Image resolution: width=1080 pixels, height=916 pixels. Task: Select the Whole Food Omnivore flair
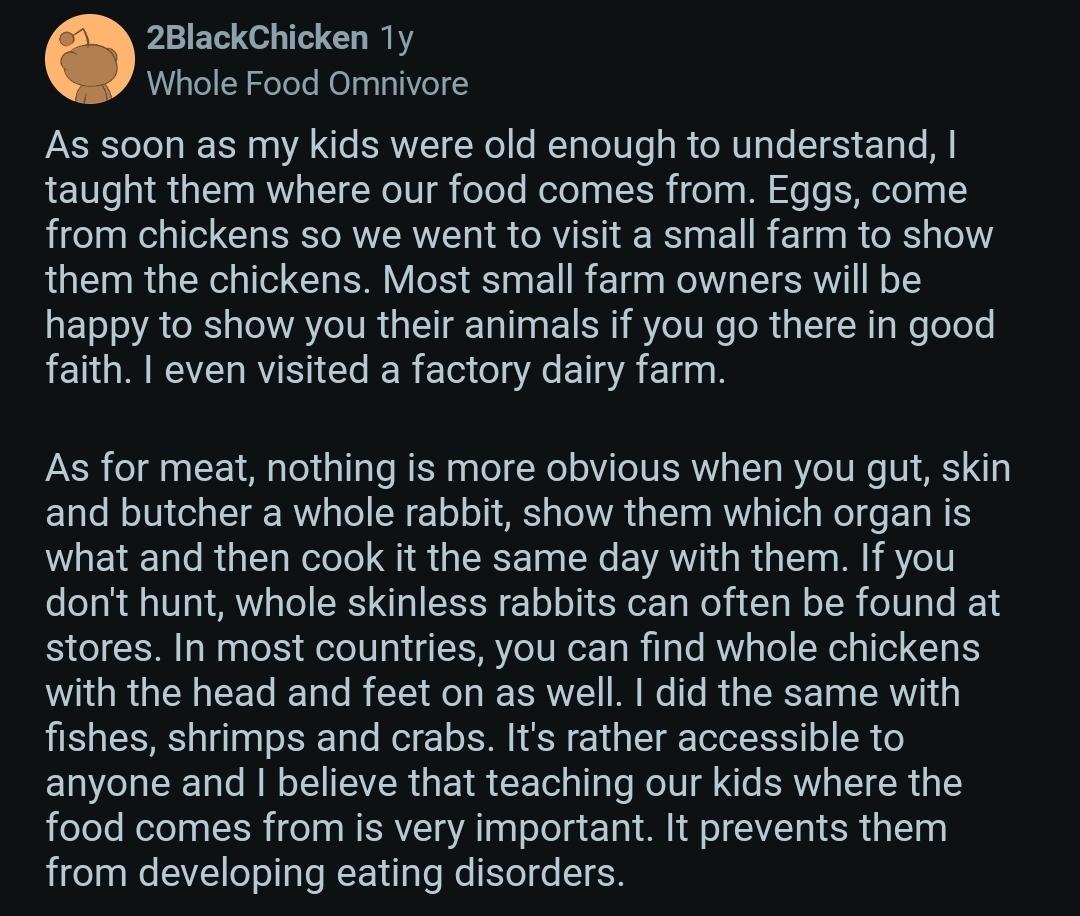click(x=307, y=84)
